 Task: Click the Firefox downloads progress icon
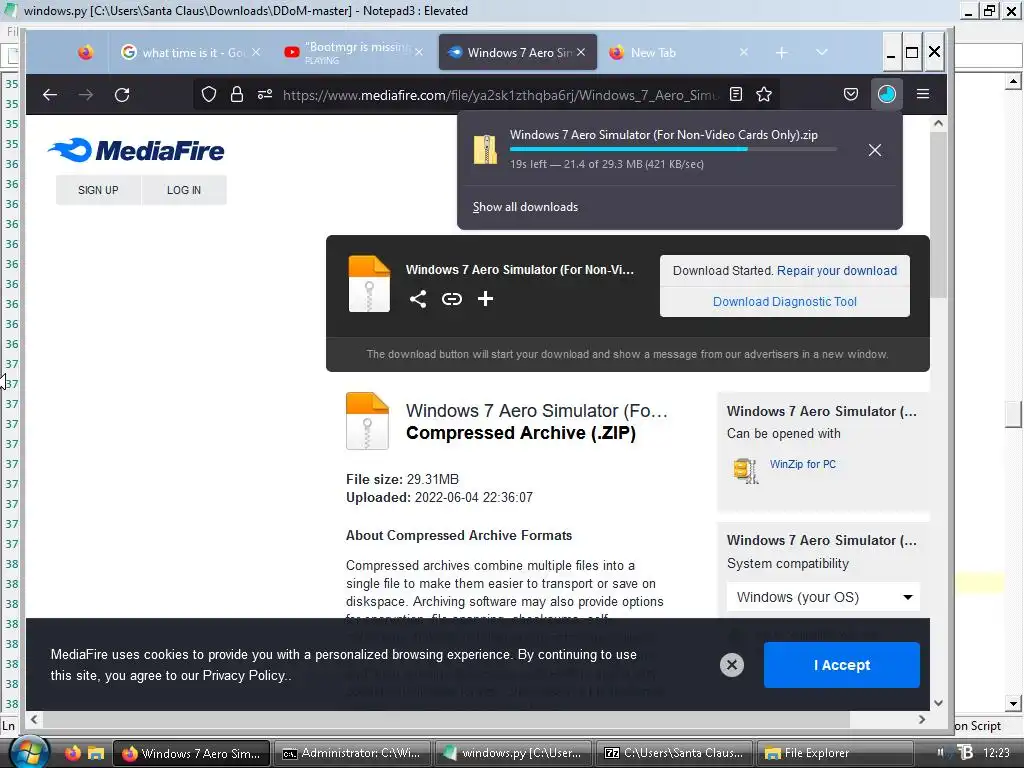coord(886,95)
